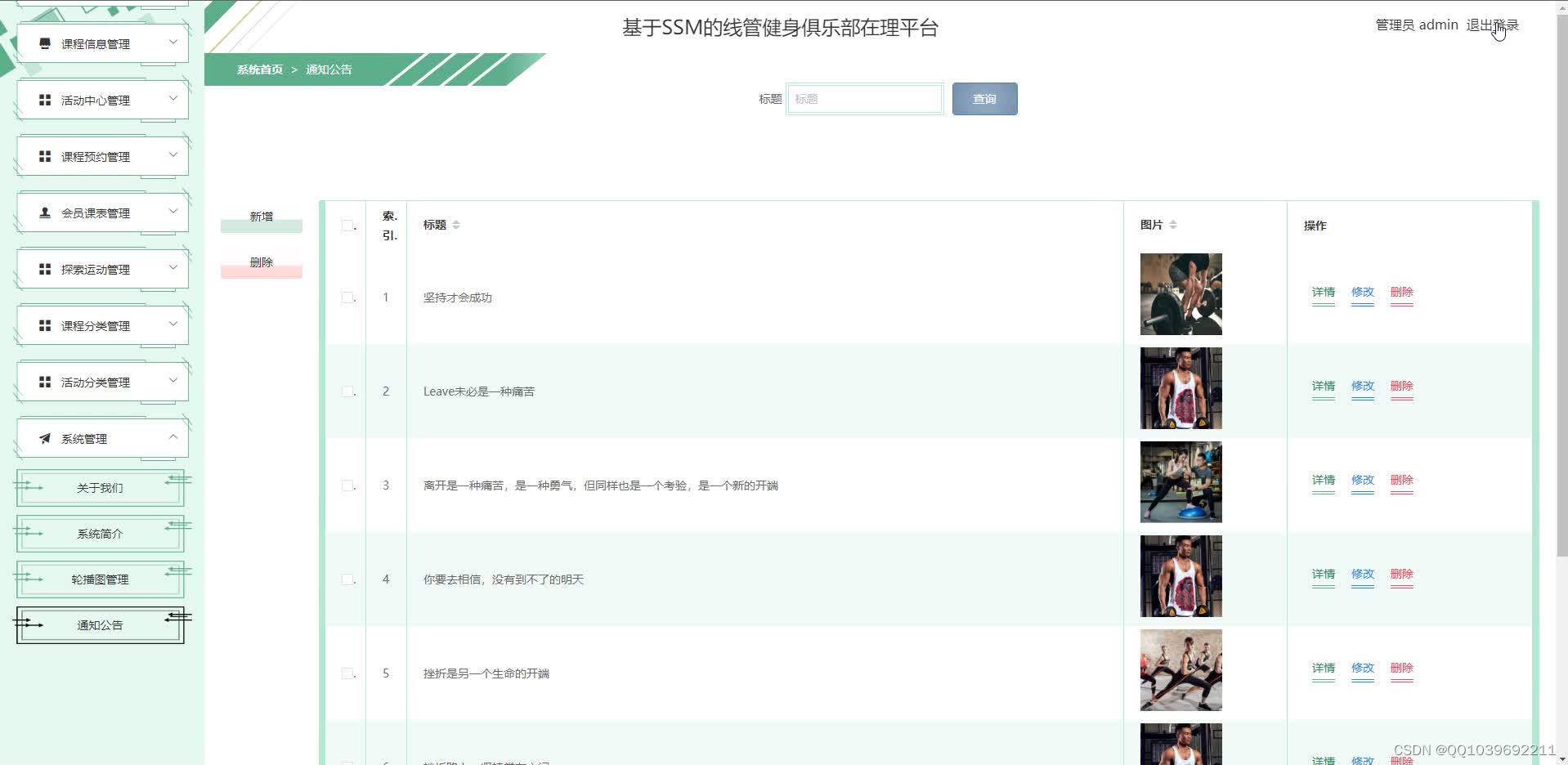Open 详情 for row 3 离开是一种痛苦
1568x765 pixels.
[1324, 481]
